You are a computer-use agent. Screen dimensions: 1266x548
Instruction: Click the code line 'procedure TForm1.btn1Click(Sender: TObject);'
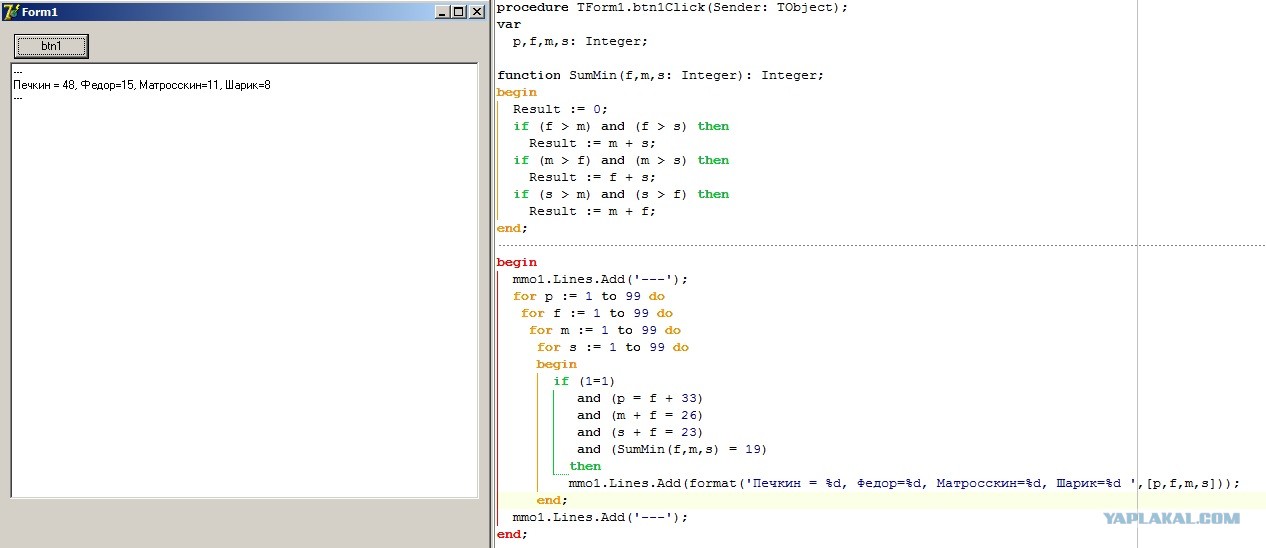672,7
